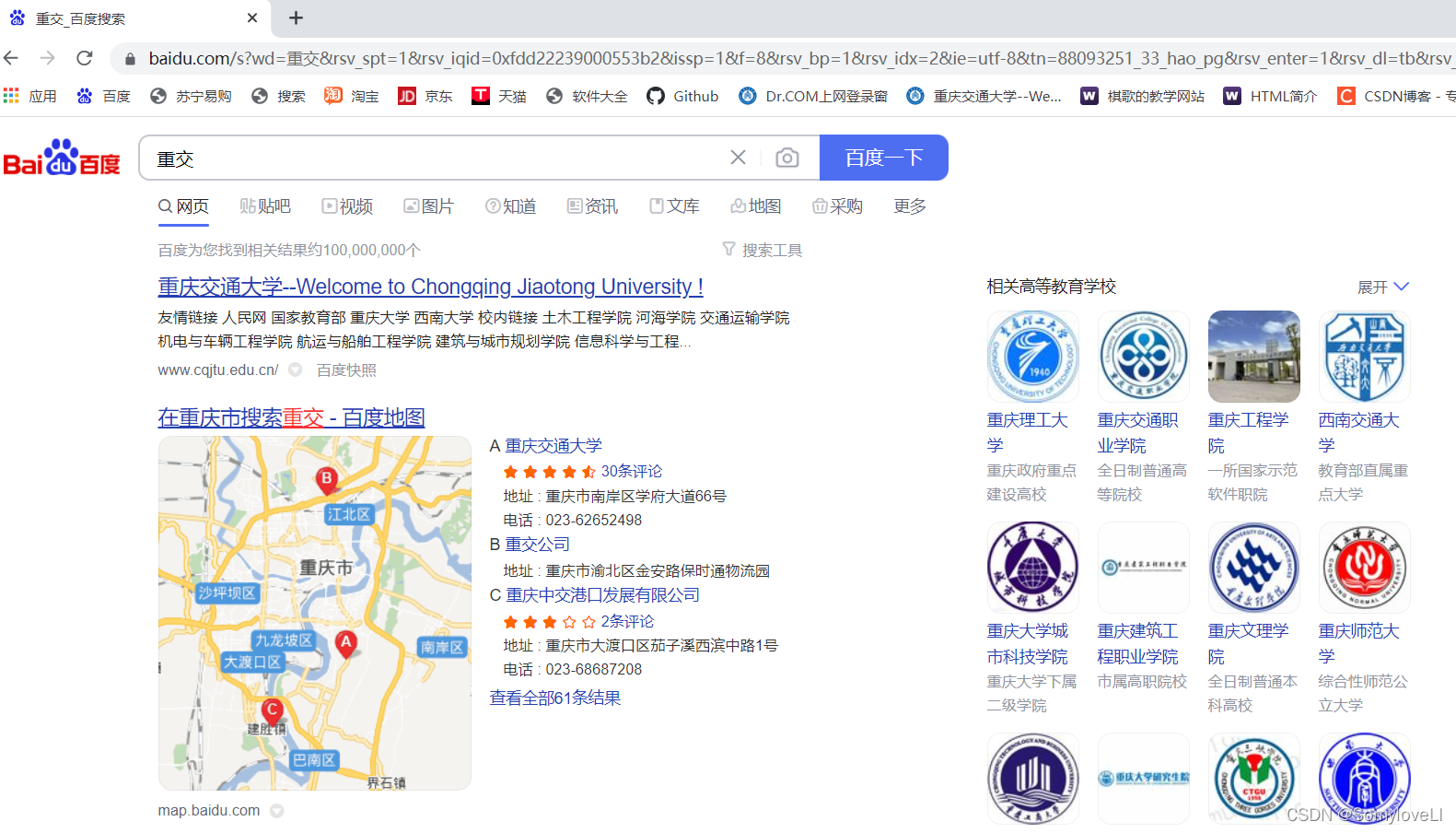Image resolution: width=1456 pixels, height=833 pixels.
Task: Open the 棋歌的教学网站 bookmark
Action: point(1143,96)
